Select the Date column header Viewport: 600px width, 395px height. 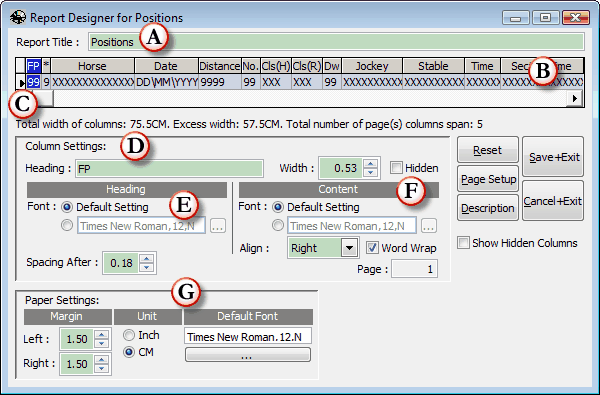(166, 66)
